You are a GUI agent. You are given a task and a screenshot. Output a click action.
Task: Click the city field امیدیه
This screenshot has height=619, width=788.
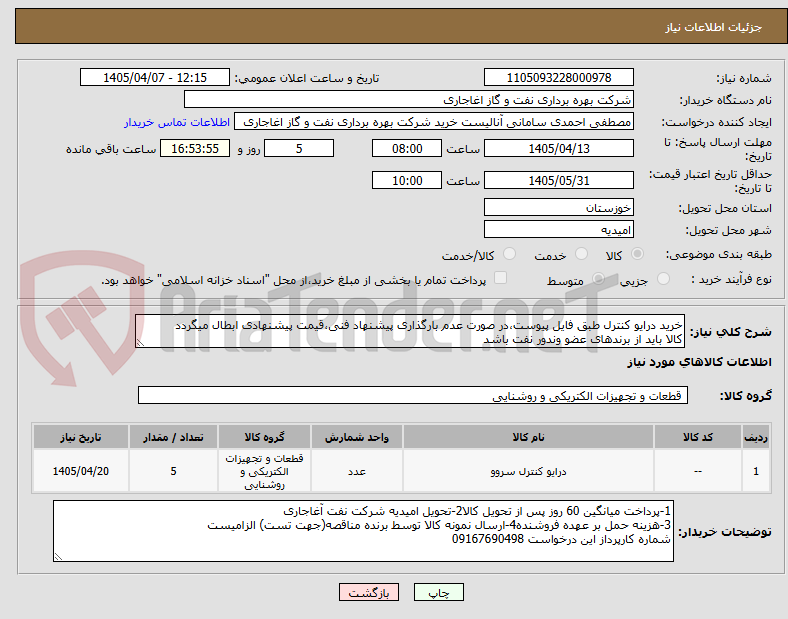tap(558, 230)
